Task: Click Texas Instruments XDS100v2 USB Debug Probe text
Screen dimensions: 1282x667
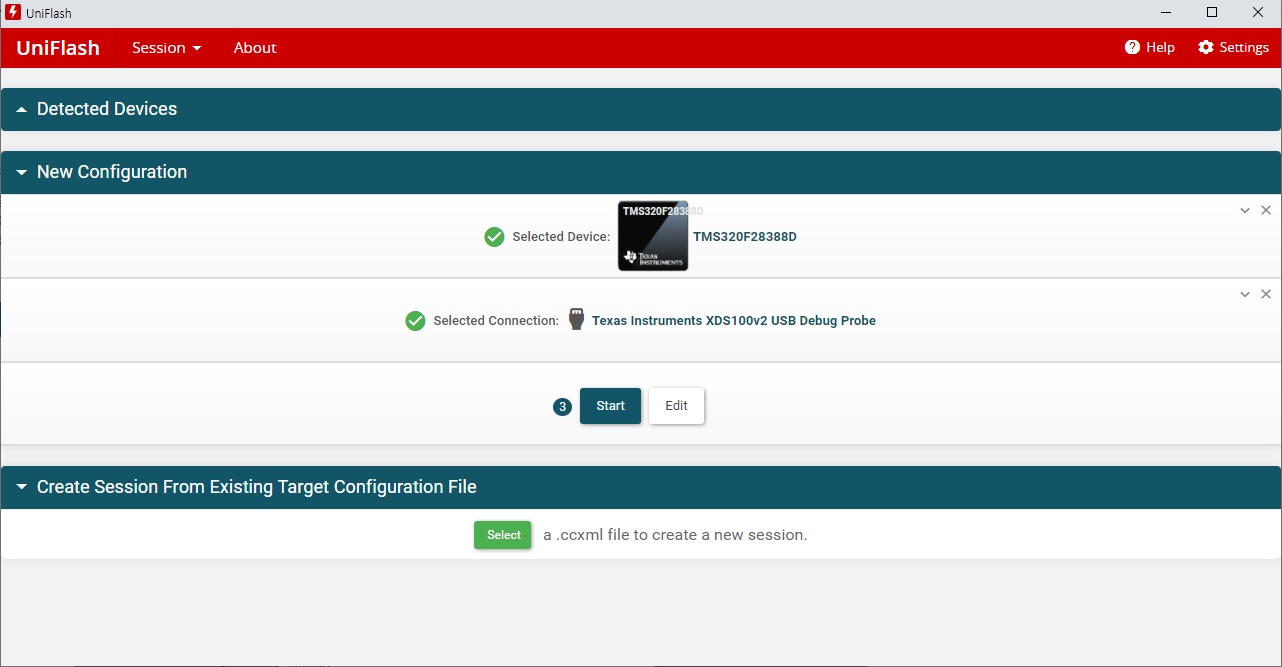Action: (x=734, y=321)
